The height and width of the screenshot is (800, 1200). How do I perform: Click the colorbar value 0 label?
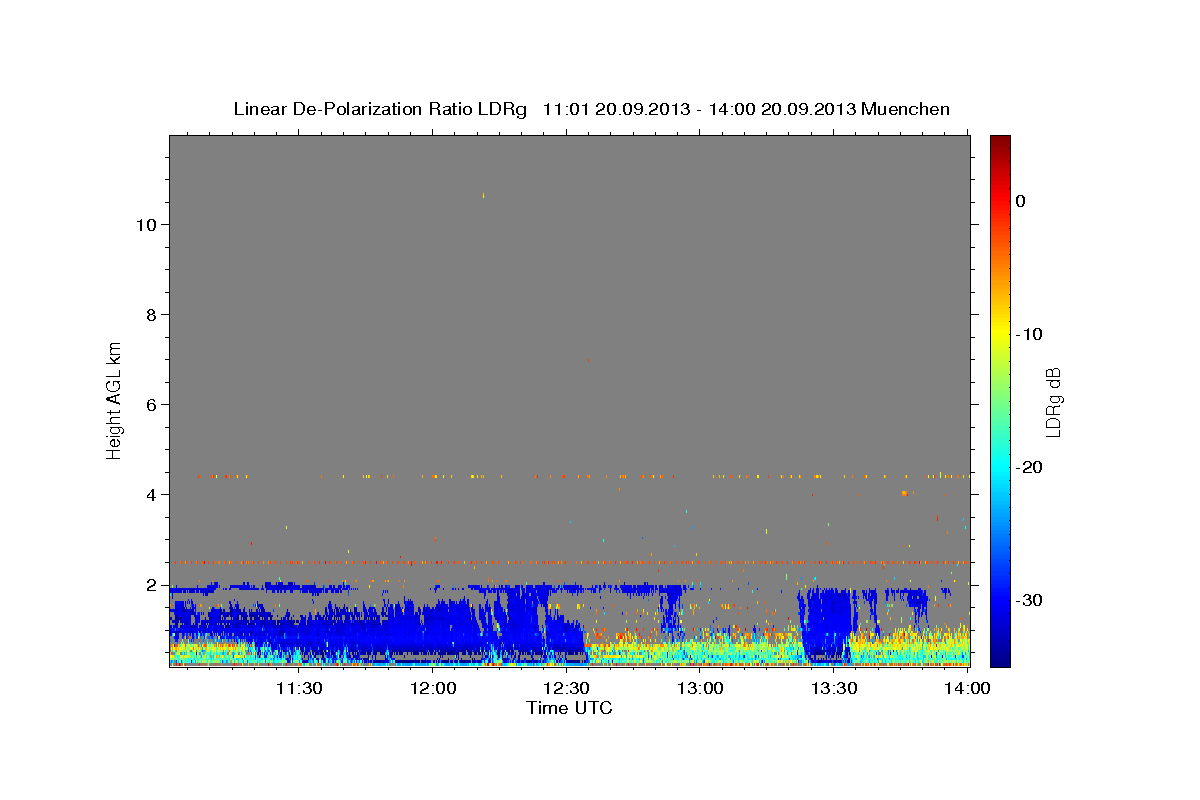pyautogui.click(x=1021, y=201)
